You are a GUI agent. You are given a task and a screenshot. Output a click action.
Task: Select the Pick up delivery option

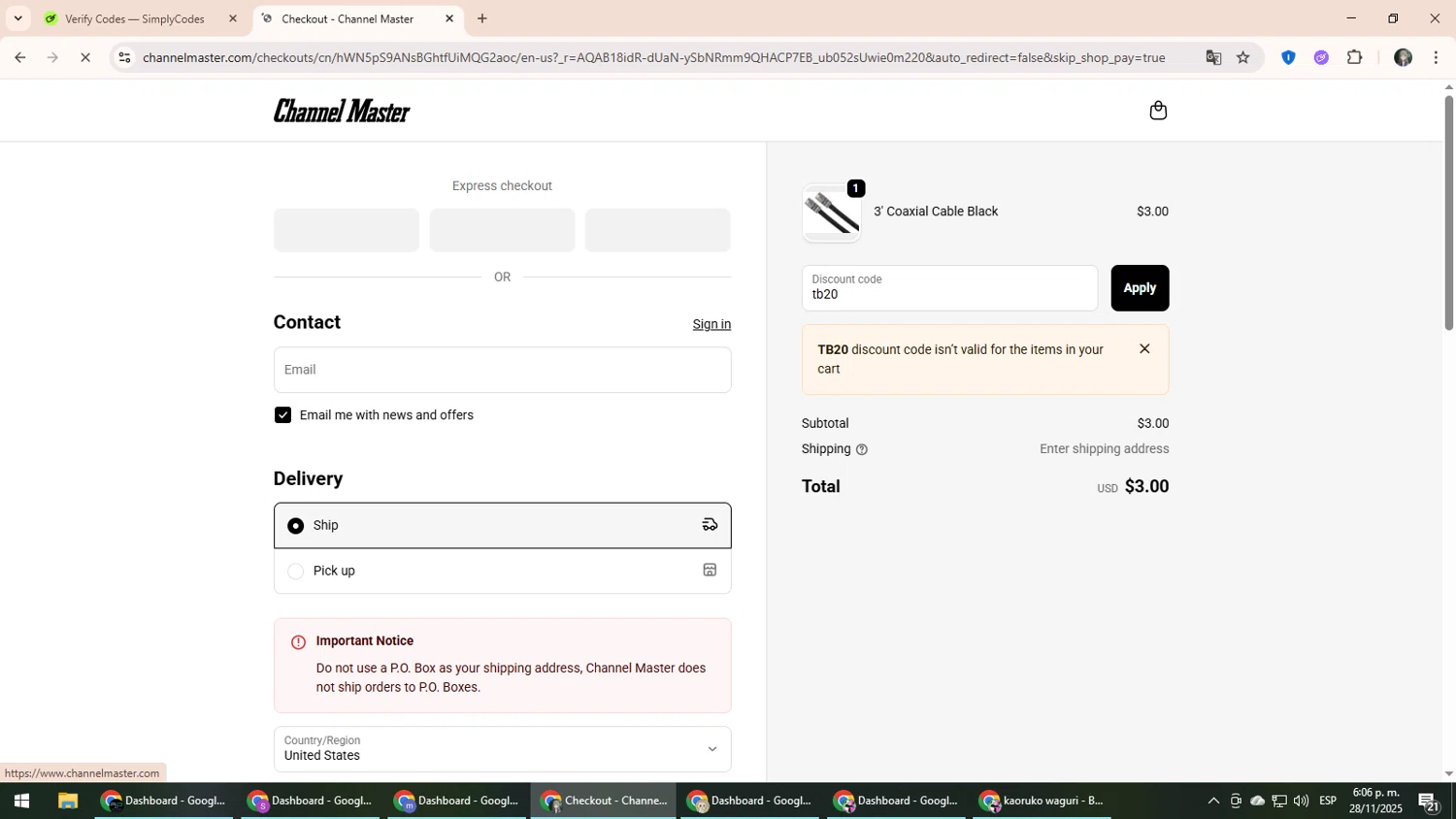coord(502,571)
